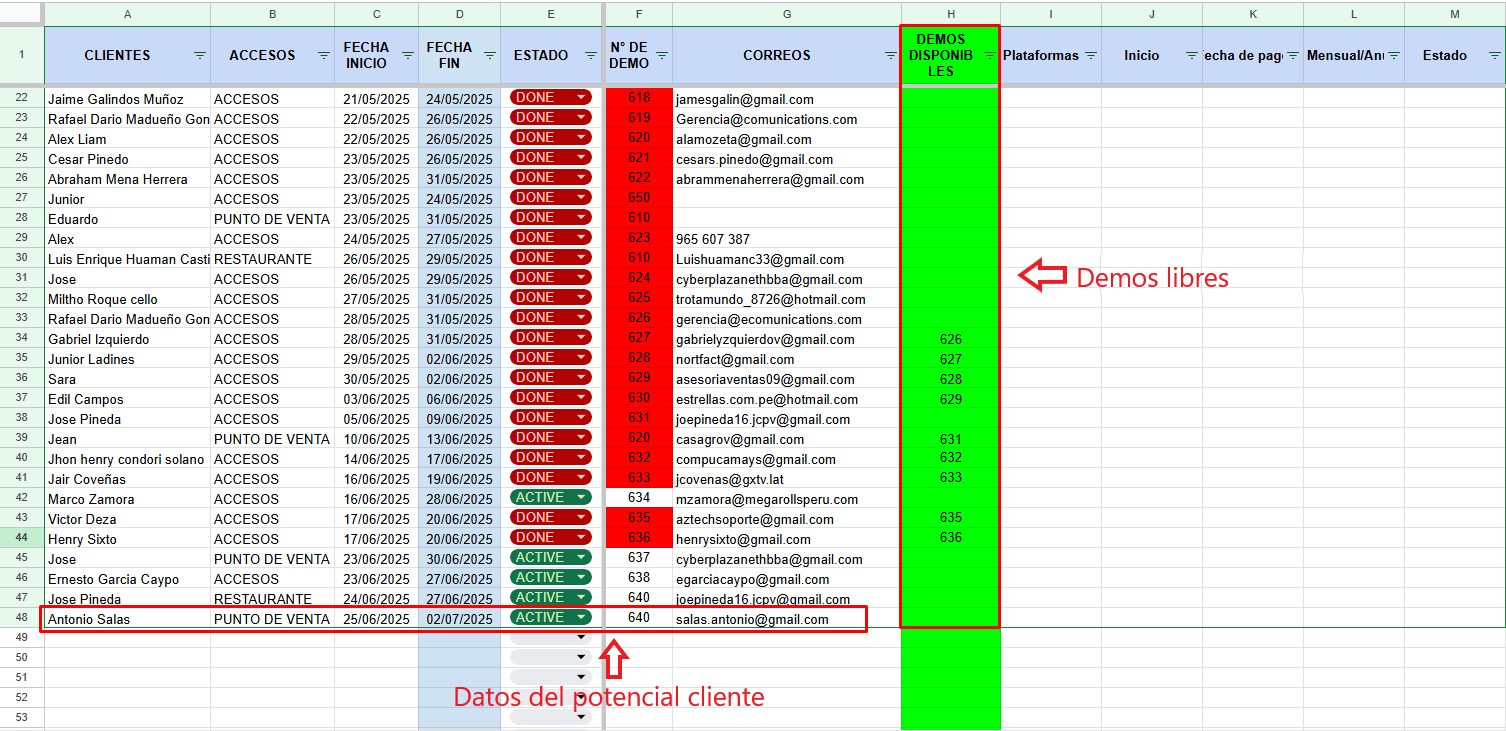Open DONE status dropdown for Jaime Galindos Muñoz
The height and width of the screenshot is (731, 1506).
(x=581, y=98)
